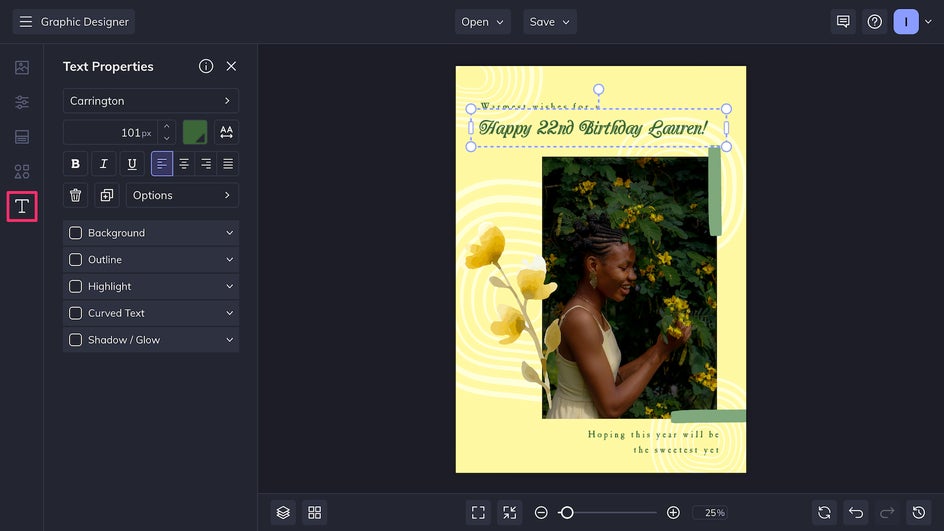The image size is (944, 531).
Task: Enable the Background checkbox
Action: (x=75, y=233)
